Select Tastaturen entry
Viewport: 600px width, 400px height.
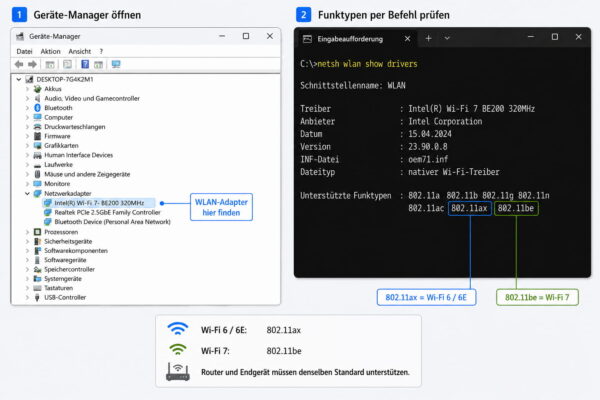click(58, 288)
